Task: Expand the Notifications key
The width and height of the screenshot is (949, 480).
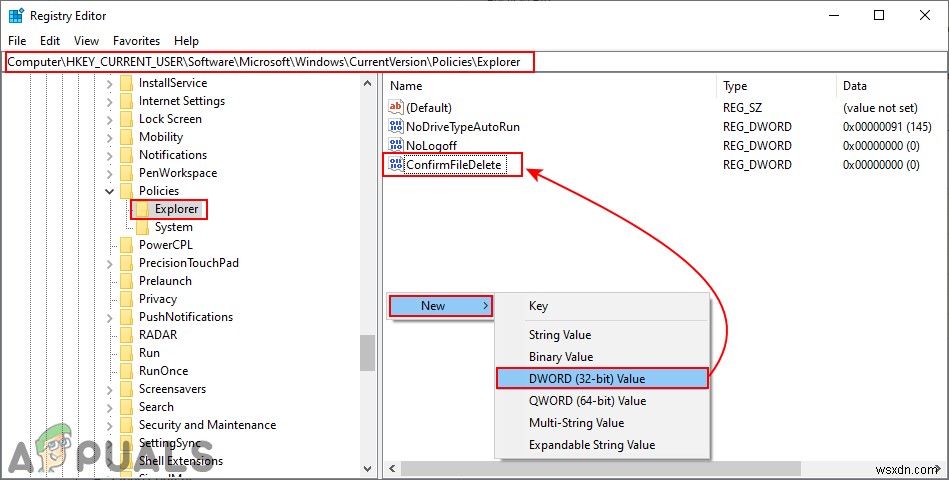Action: pyautogui.click(x=110, y=156)
